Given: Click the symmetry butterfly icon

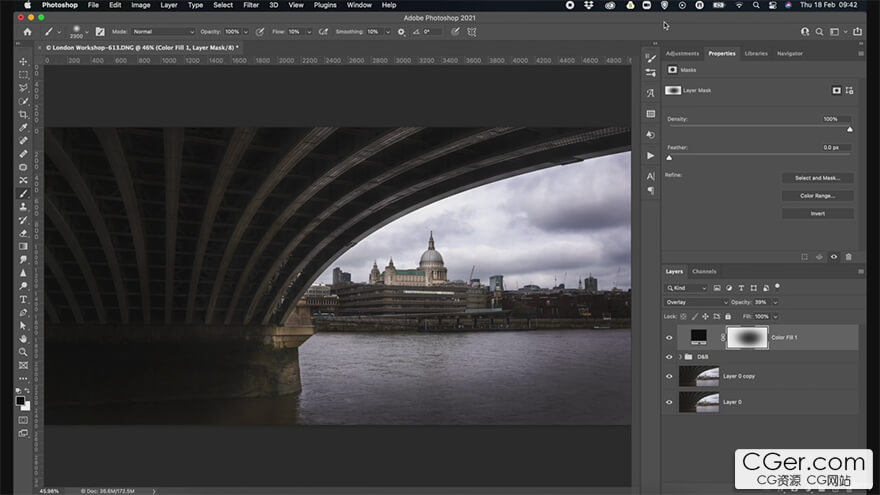Looking at the screenshot, I should click(x=472, y=32).
